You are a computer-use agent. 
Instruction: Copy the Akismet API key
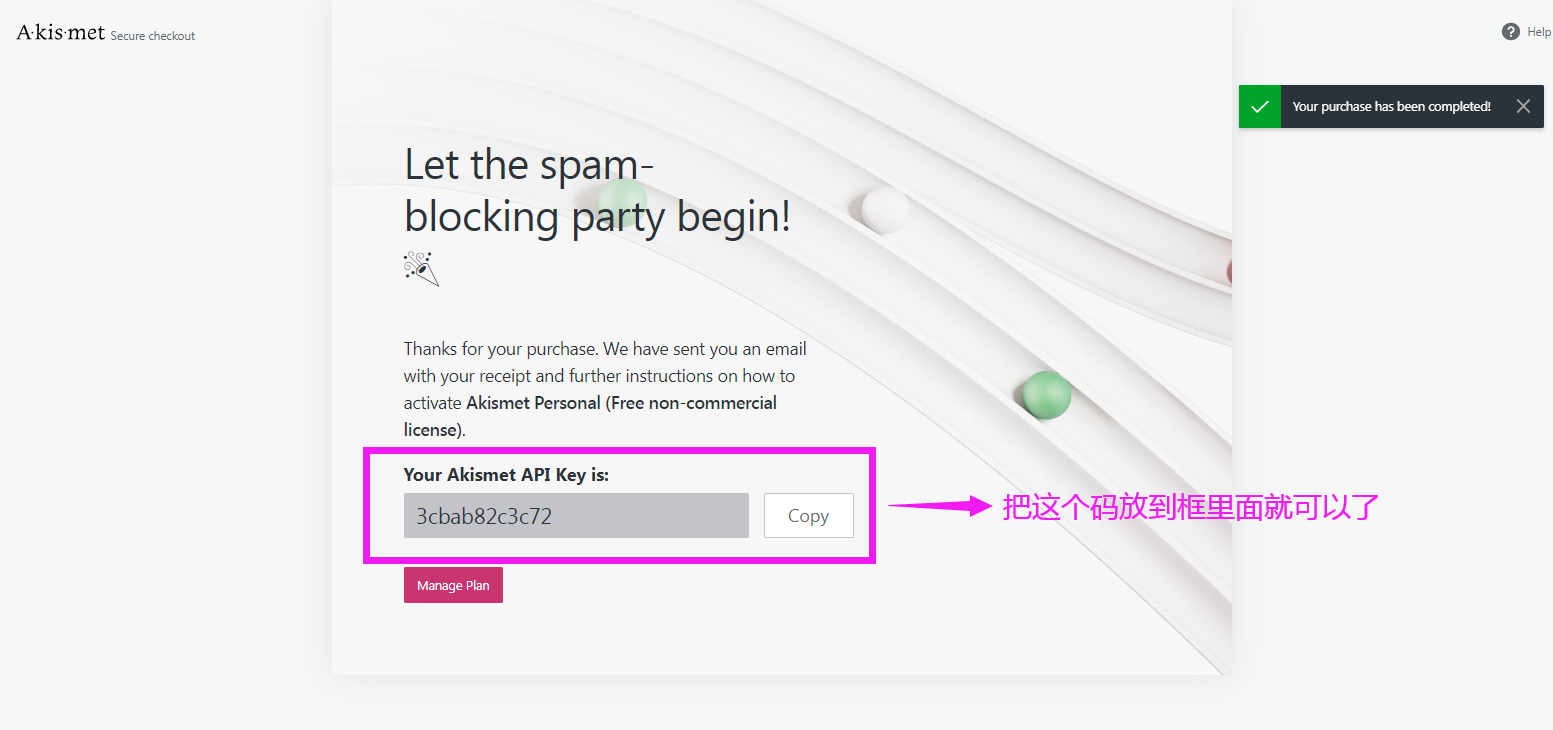[808, 515]
